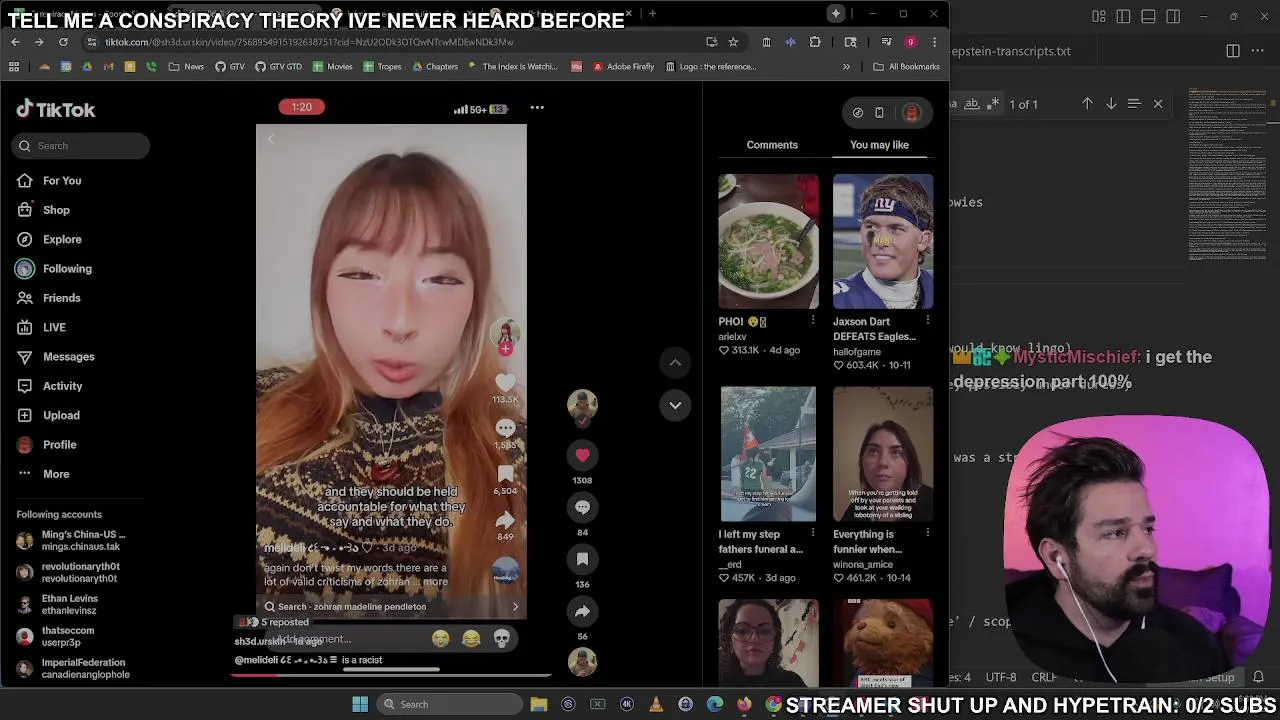
Task: Open the PHO! noodle video thumbnail
Action: click(x=768, y=241)
